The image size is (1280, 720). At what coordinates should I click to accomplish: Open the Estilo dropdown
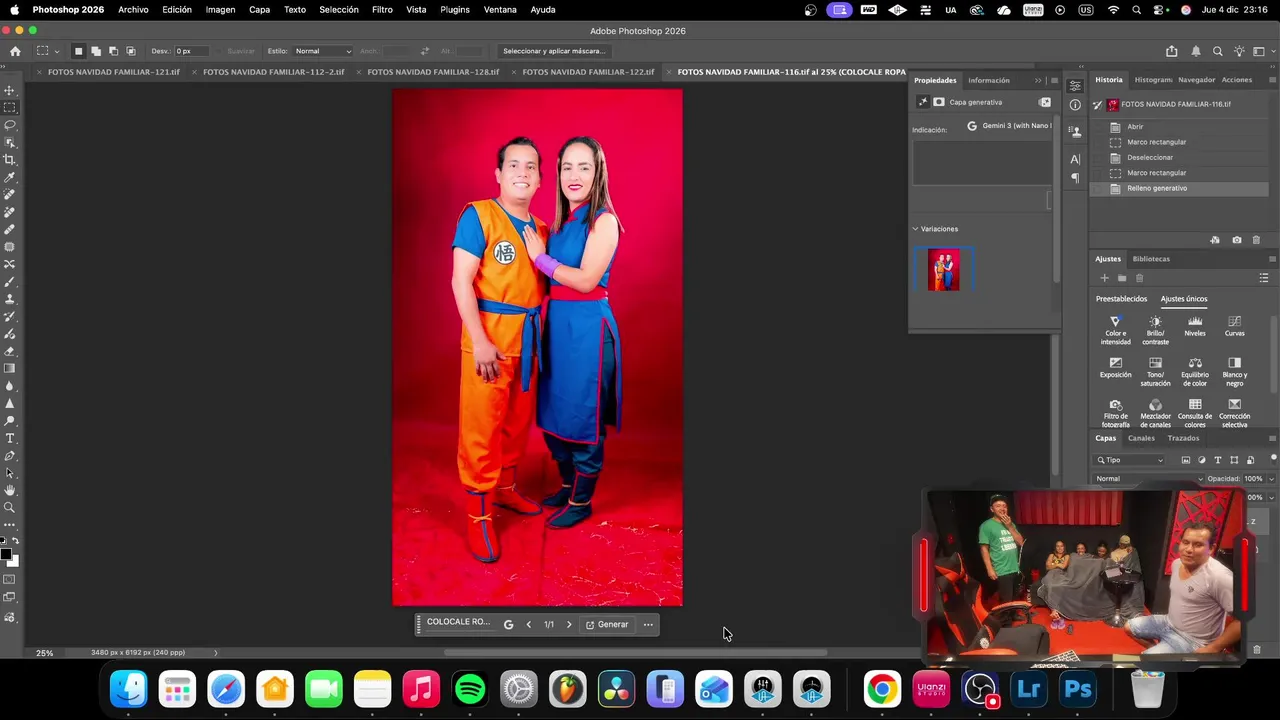point(322,51)
